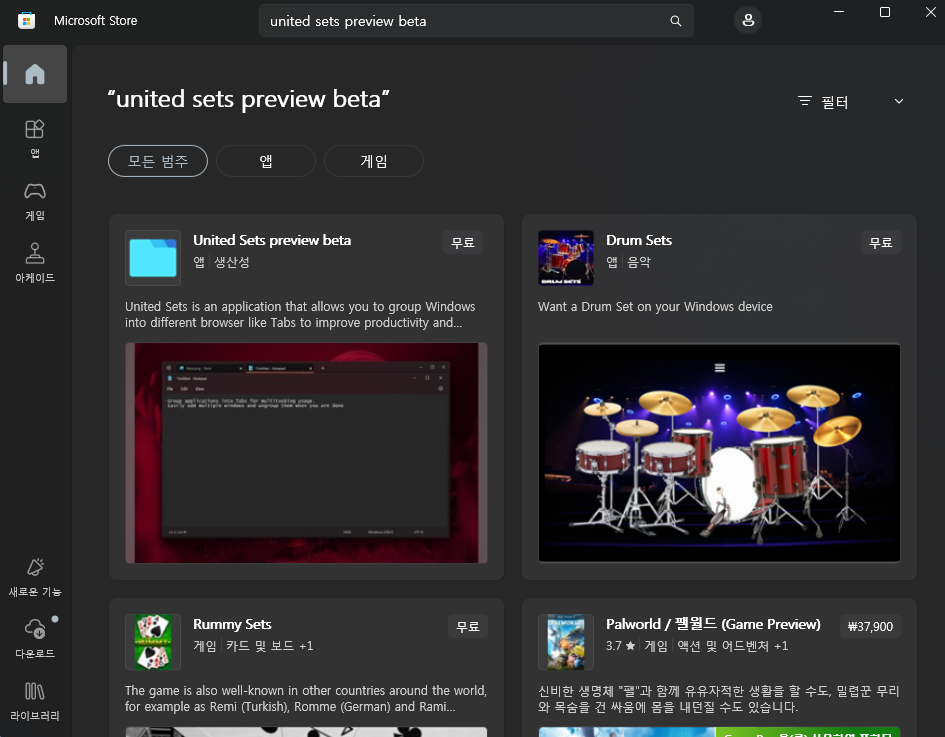Click the ₩37,900 price on Palworld
945x737 pixels.
870,626
